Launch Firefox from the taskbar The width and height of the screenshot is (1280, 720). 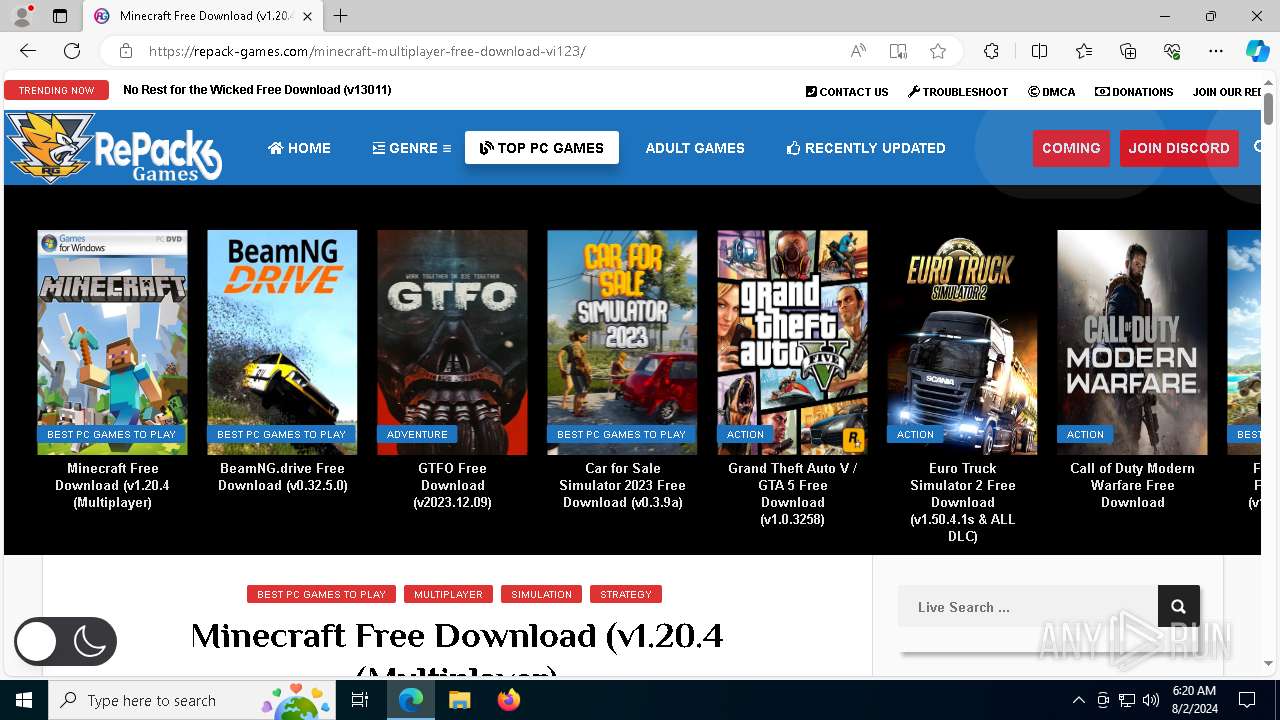click(x=509, y=700)
